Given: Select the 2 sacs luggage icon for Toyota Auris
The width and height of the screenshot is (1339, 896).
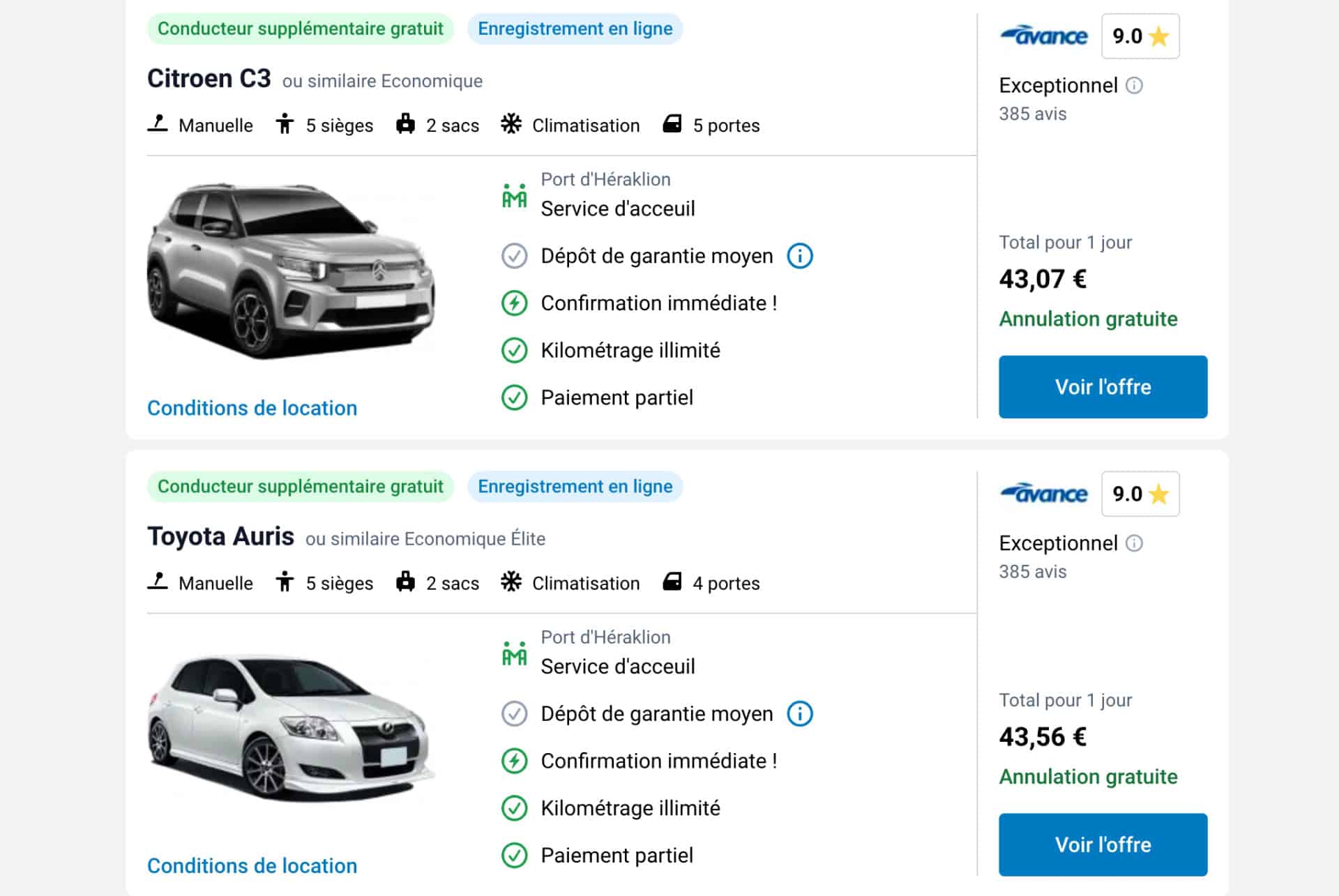Looking at the screenshot, I should click(407, 582).
